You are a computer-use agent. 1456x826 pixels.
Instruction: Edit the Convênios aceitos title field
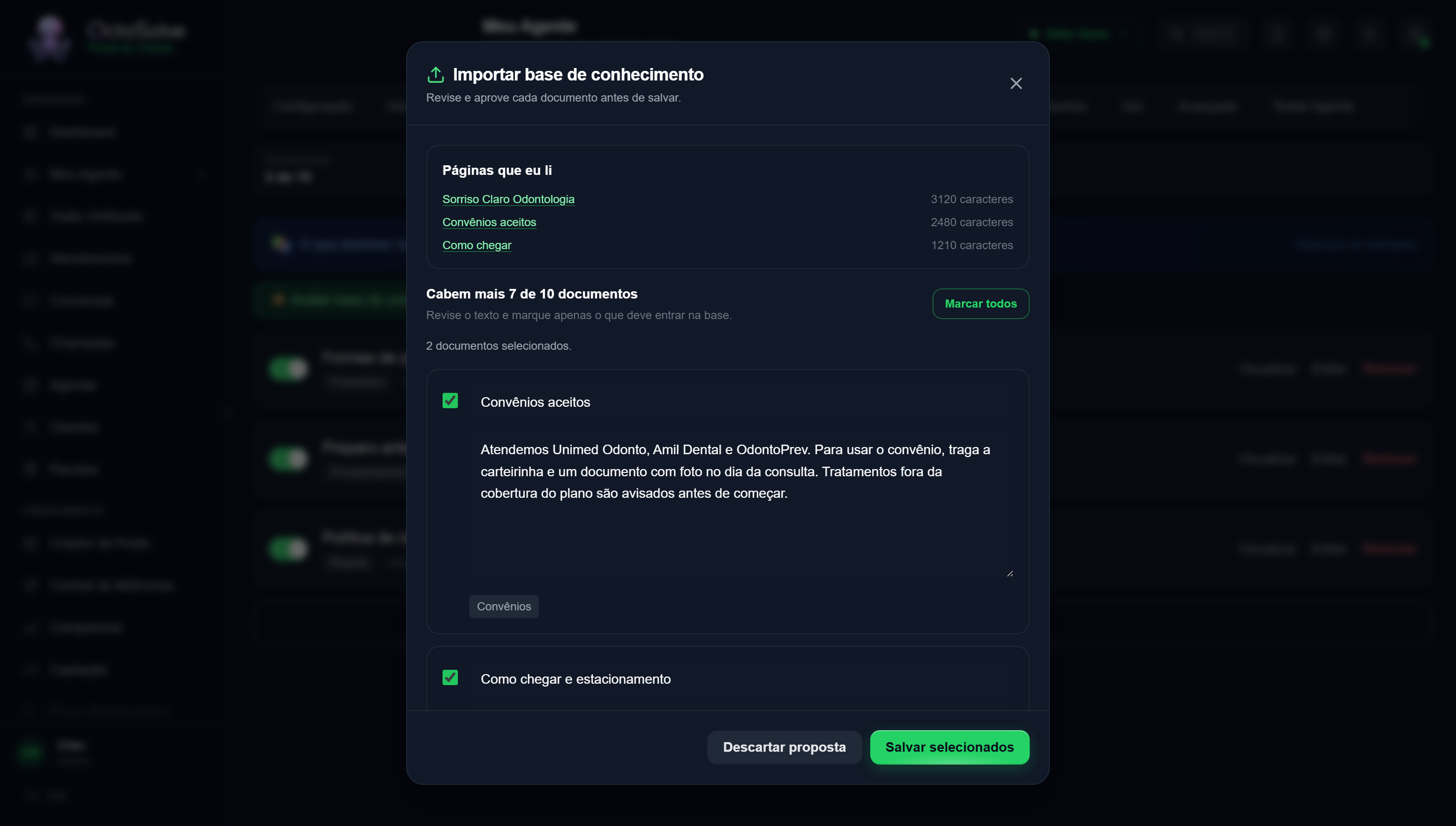click(x=741, y=402)
